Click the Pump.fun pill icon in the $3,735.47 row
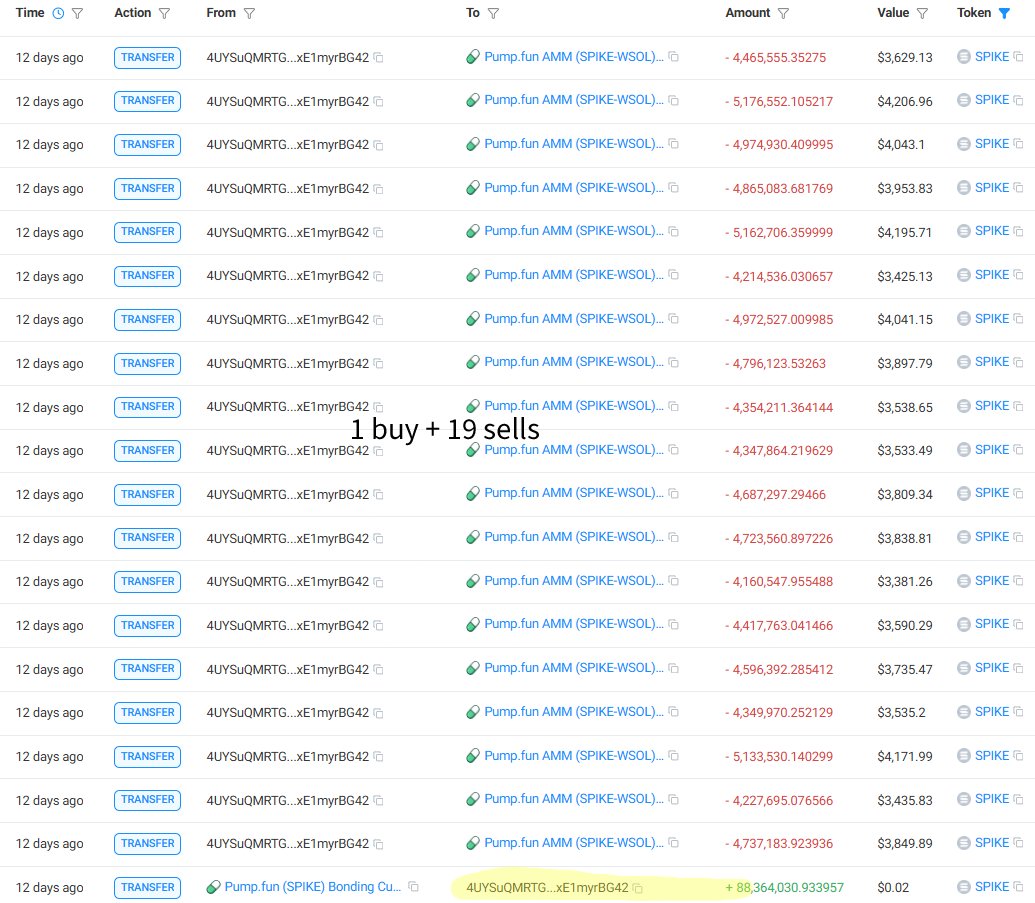The image size is (1035, 903). (473, 669)
